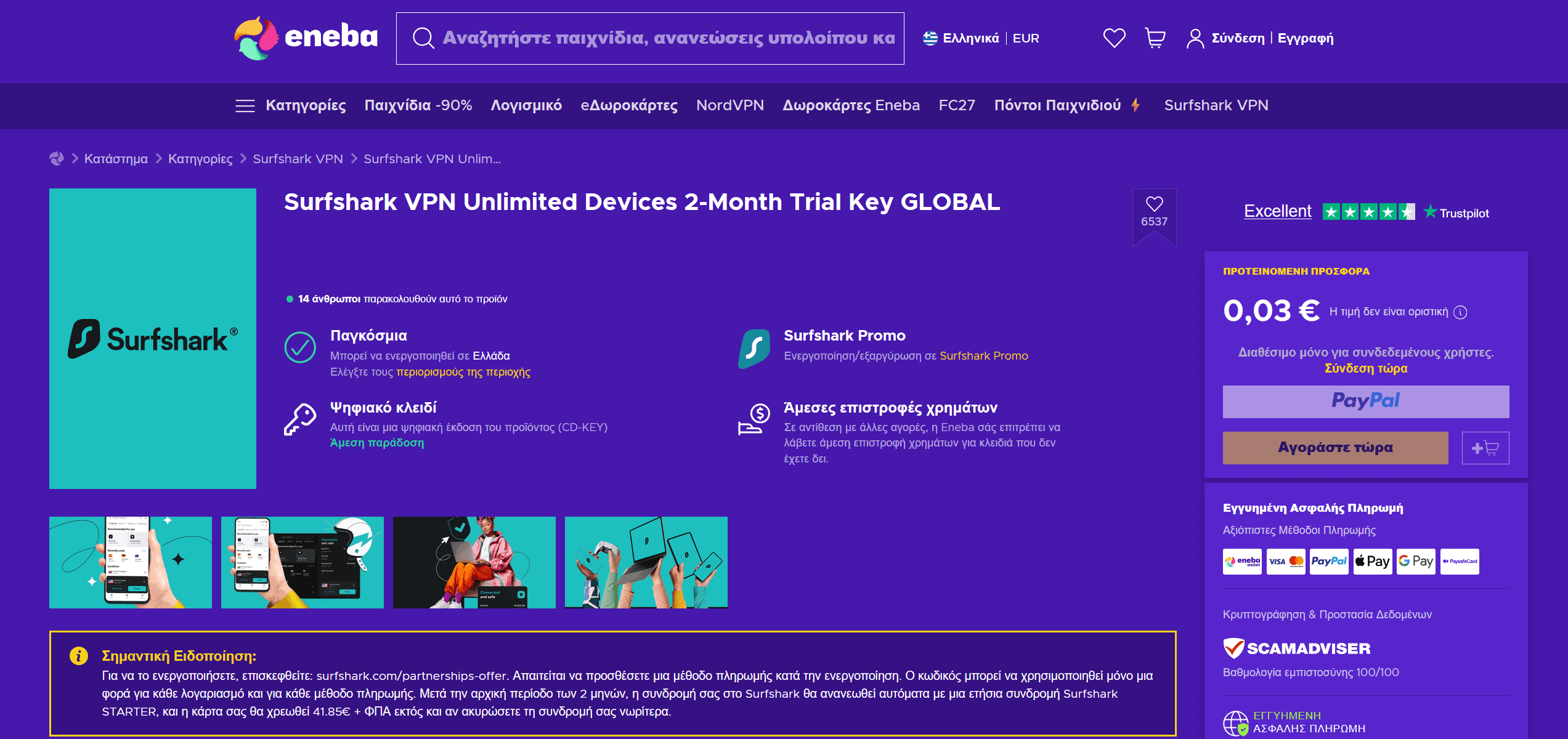Click the PaysafeCard payment icon
Image resolution: width=1568 pixels, height=739 pixels.
point(1460,562)
